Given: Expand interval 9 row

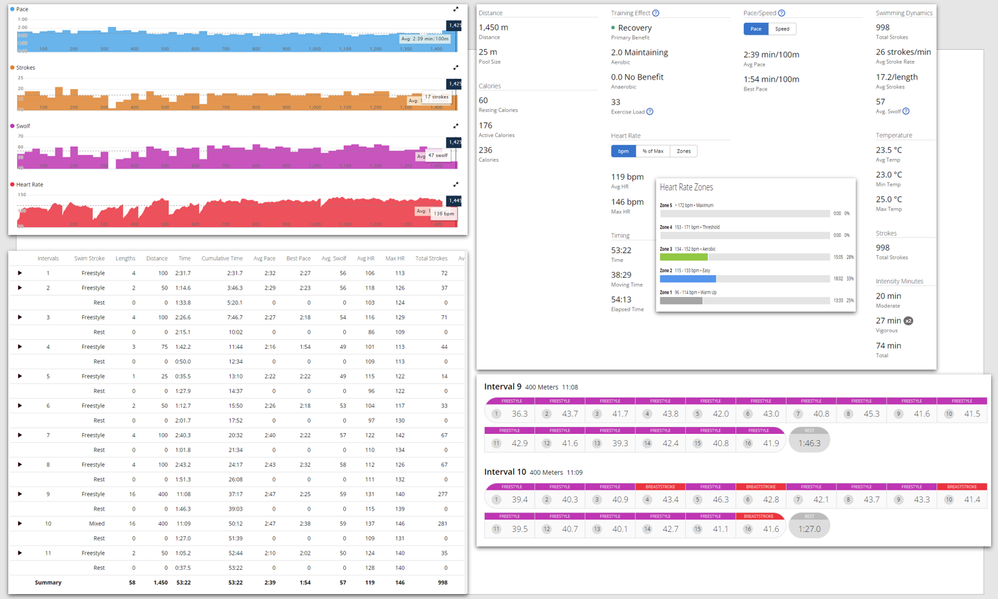Looking at the screenshot, I should (x=20, y=494).
